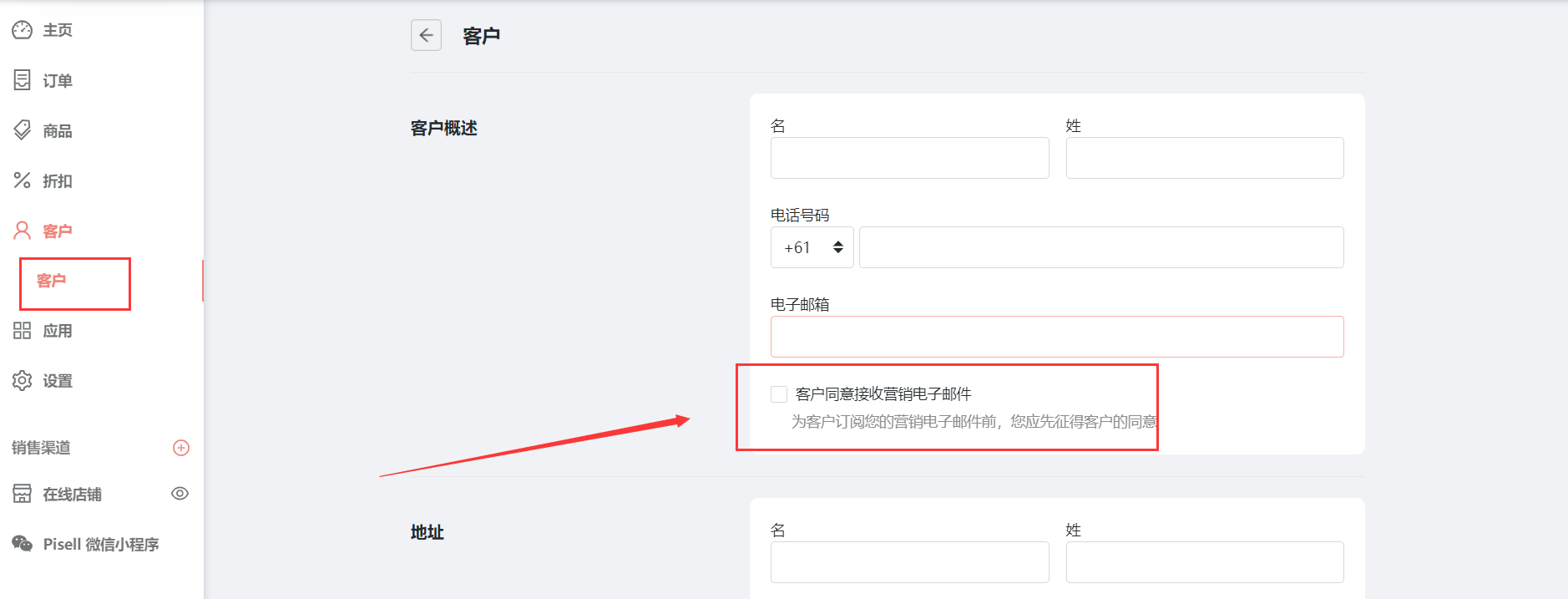Click the 客户概述 section heading
This screenshot has height=599, width=1568.
pos(443,128)
